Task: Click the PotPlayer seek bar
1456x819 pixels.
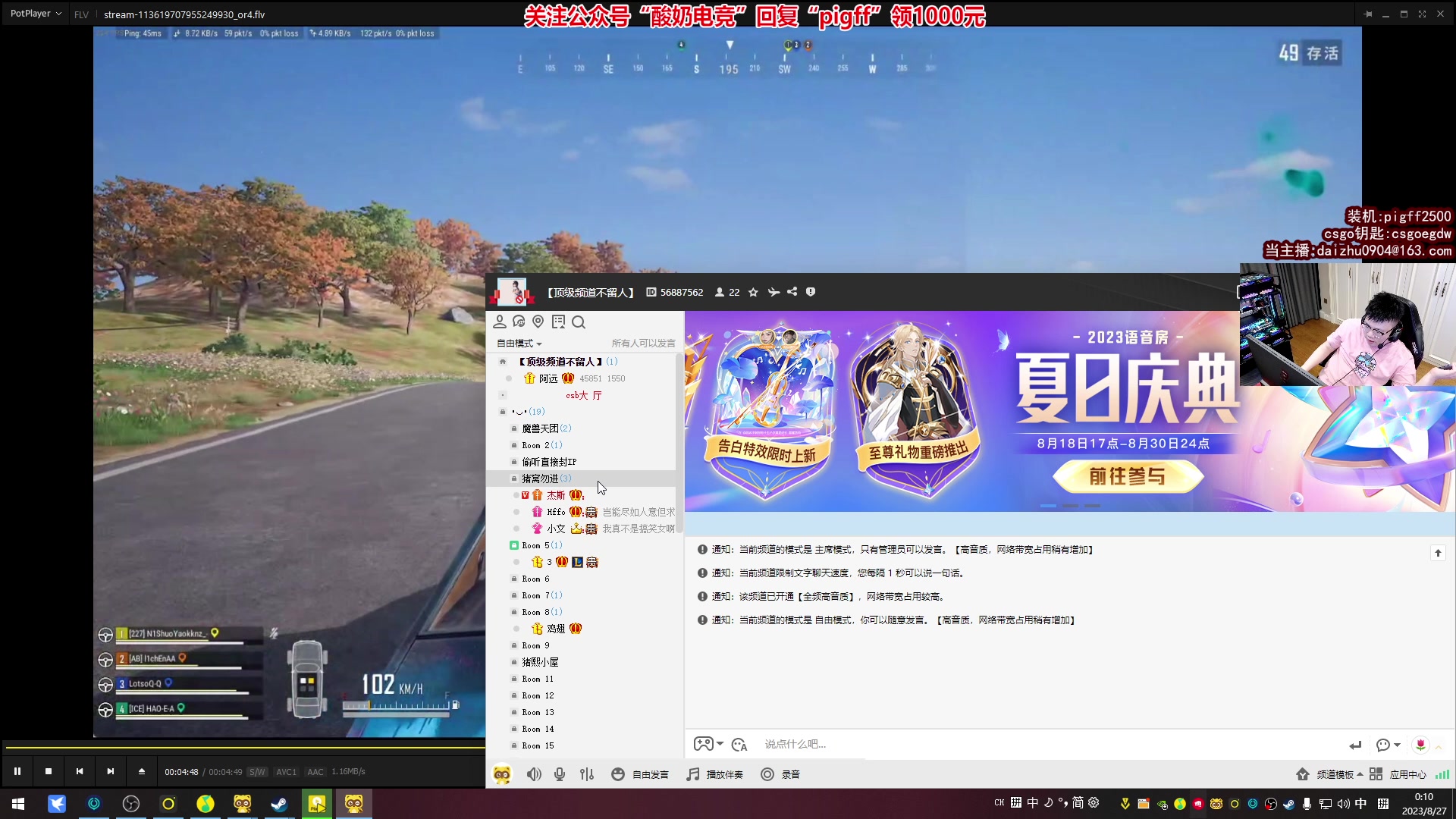Action: pyautogui.click(x=244, y=748)
